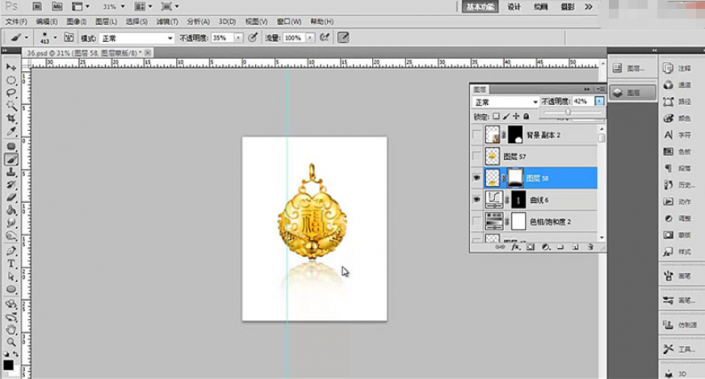Click the layer opacity slider handle

568,112
